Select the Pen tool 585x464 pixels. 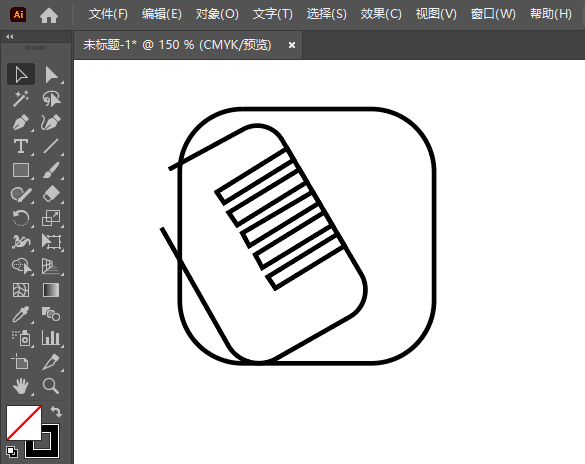coord(21,122)
